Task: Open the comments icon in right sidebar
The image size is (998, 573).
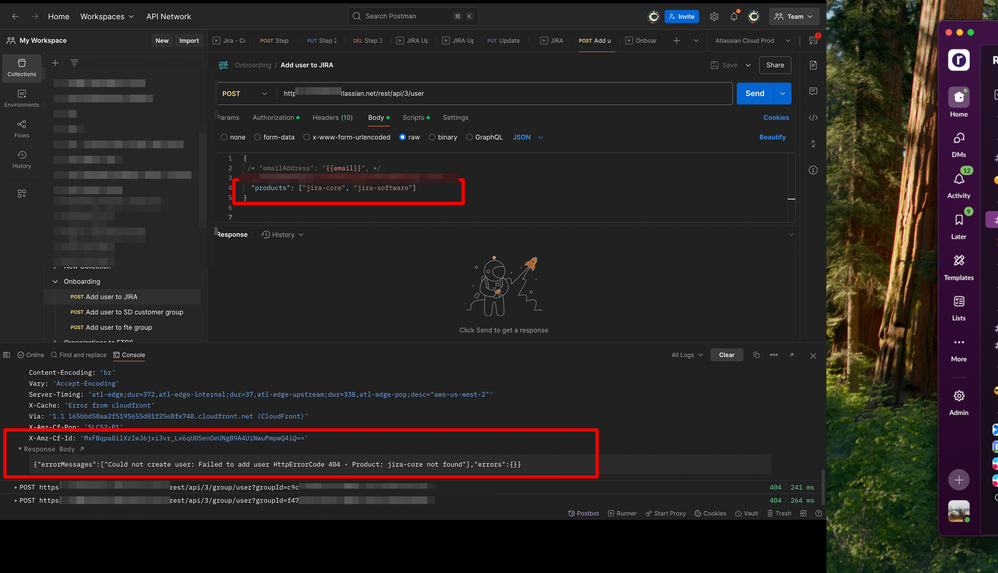Action: click(x=813, y=91)
